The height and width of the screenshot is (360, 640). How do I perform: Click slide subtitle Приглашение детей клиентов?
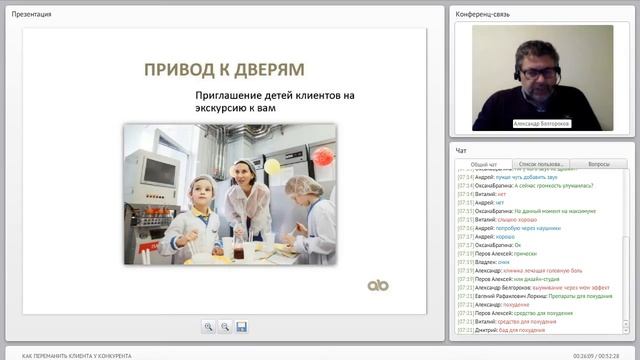click(275, 102)
